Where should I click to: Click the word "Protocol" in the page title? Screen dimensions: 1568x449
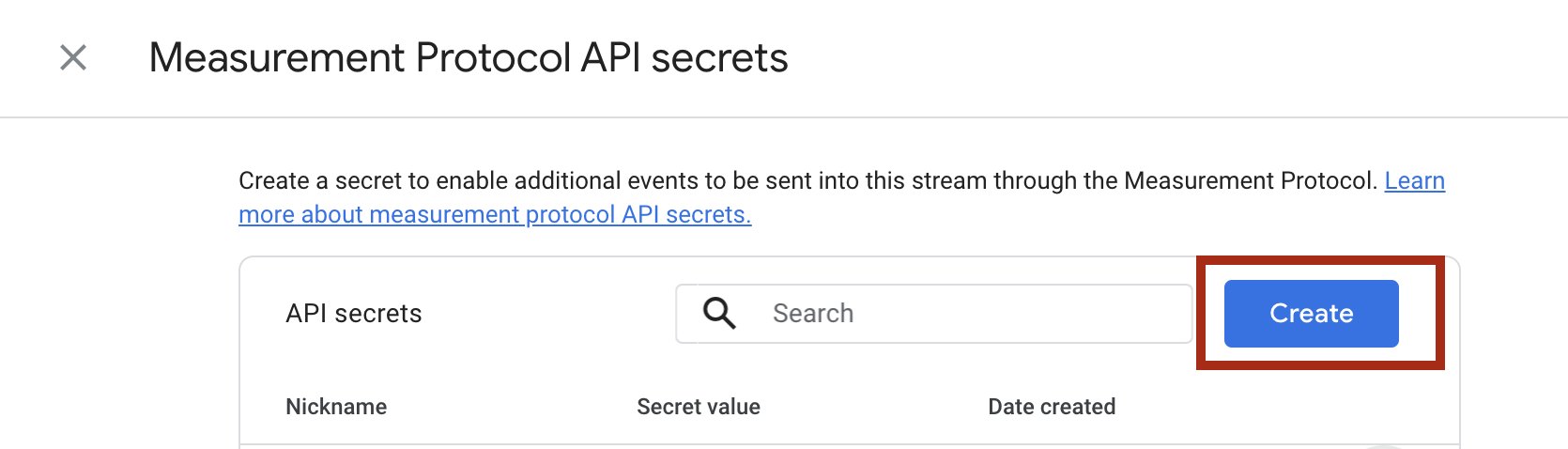493,57
